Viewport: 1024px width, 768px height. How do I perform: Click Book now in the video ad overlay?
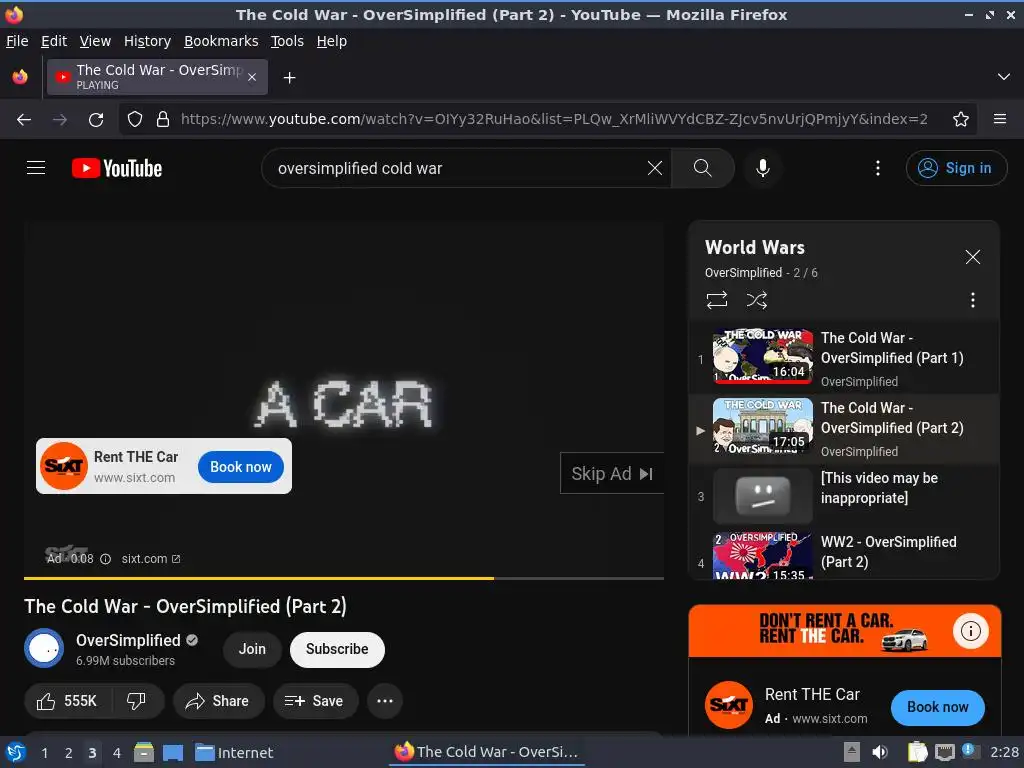pyautogui.click(x=240, y=466)
